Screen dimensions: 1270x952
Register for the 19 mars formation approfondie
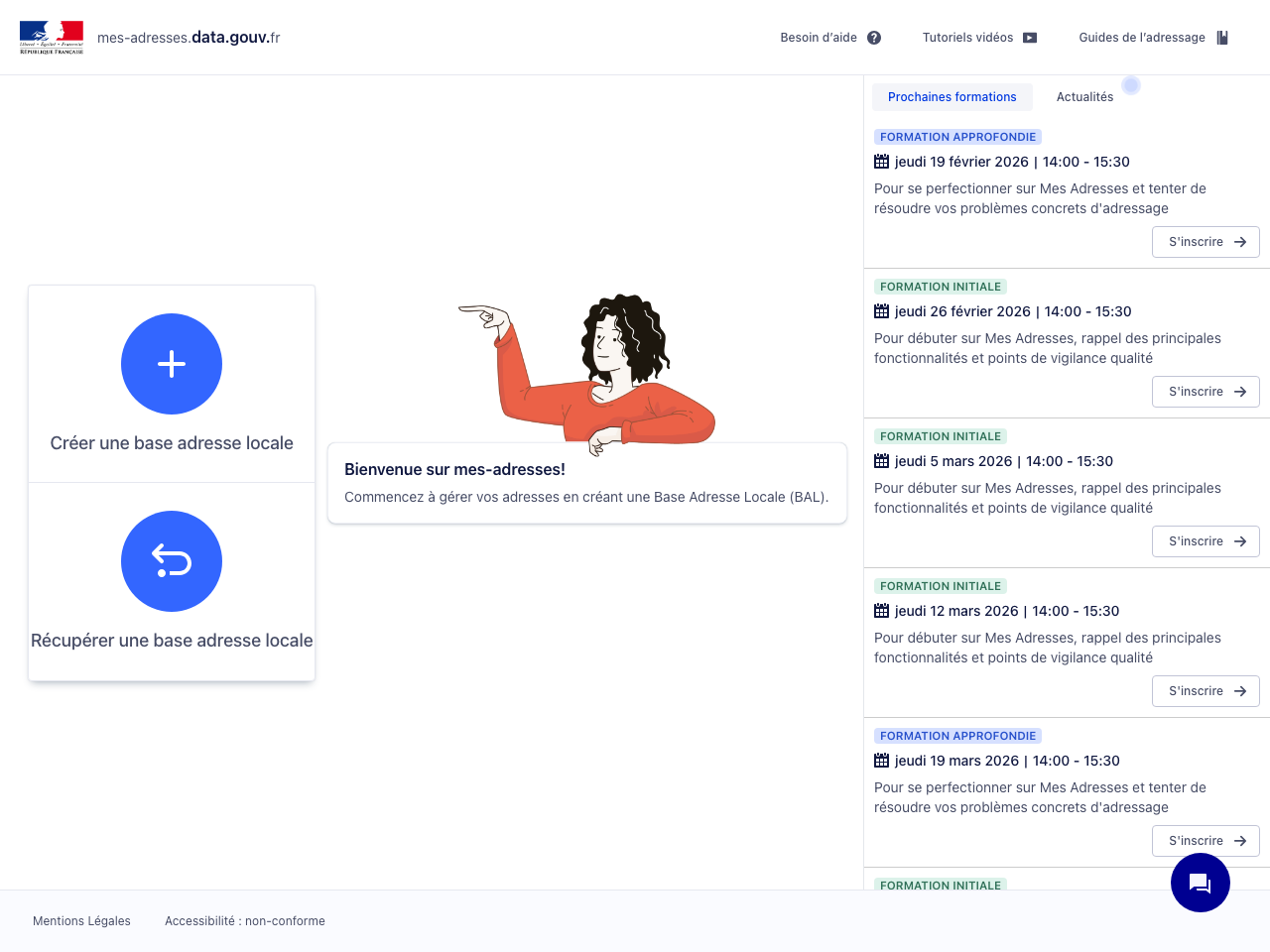1206,841
